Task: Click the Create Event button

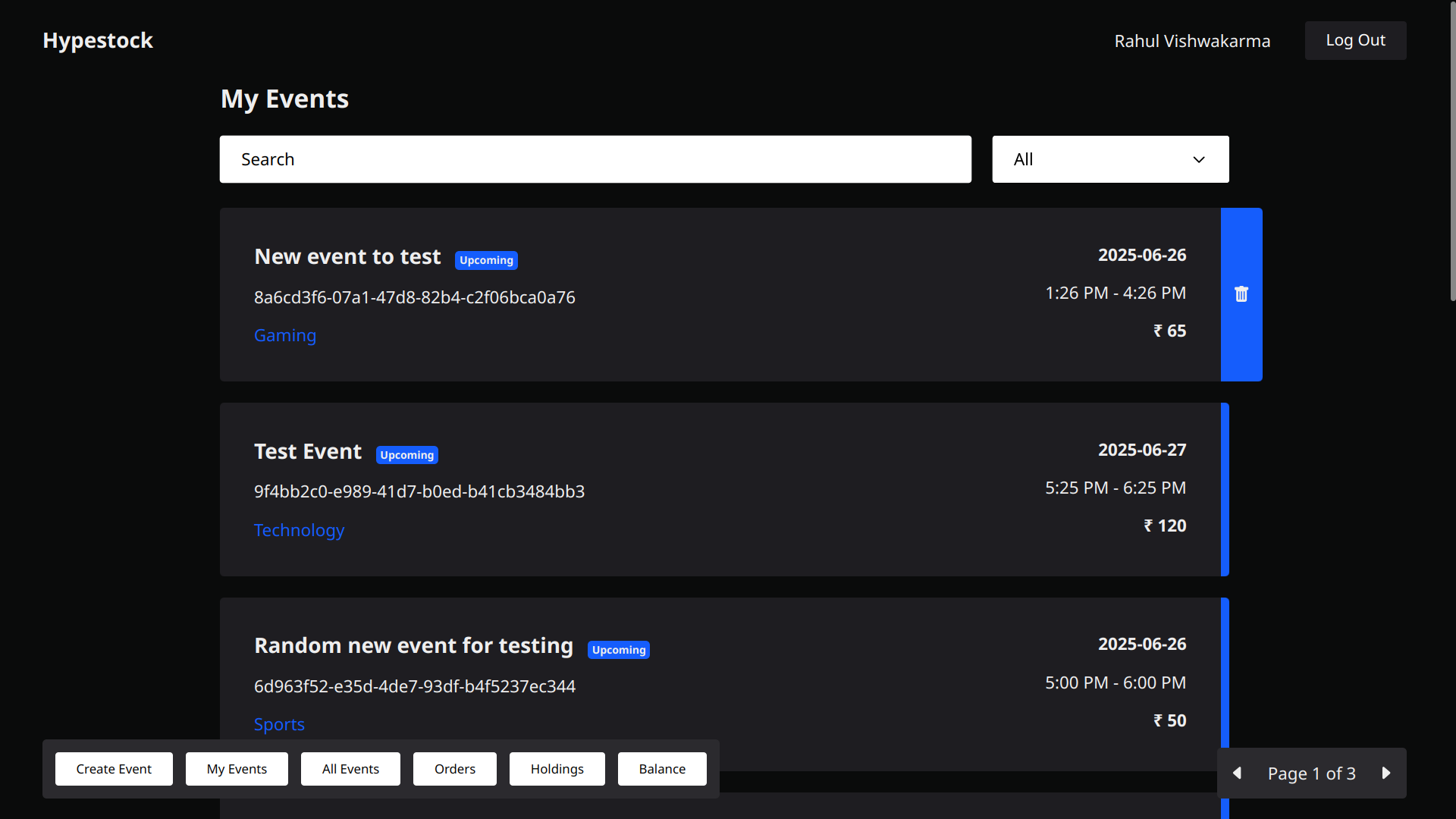Action: (x=114, y=768)
